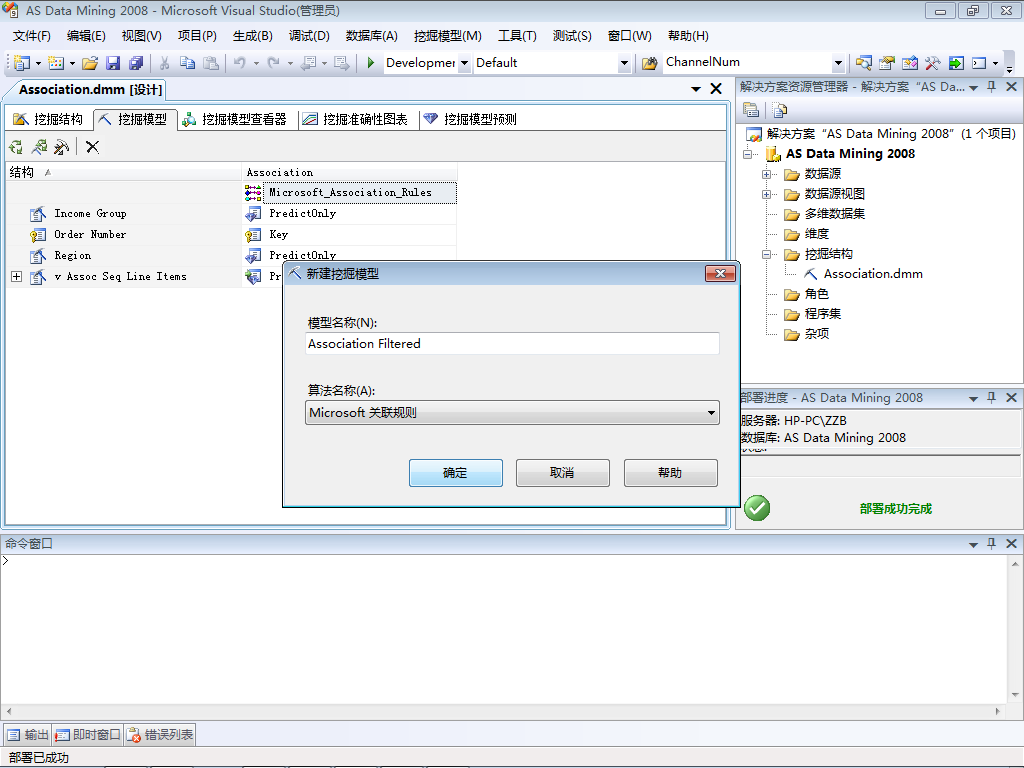
Task: Click the Find in Files binoculars icon
Action: tap(649, 63)
